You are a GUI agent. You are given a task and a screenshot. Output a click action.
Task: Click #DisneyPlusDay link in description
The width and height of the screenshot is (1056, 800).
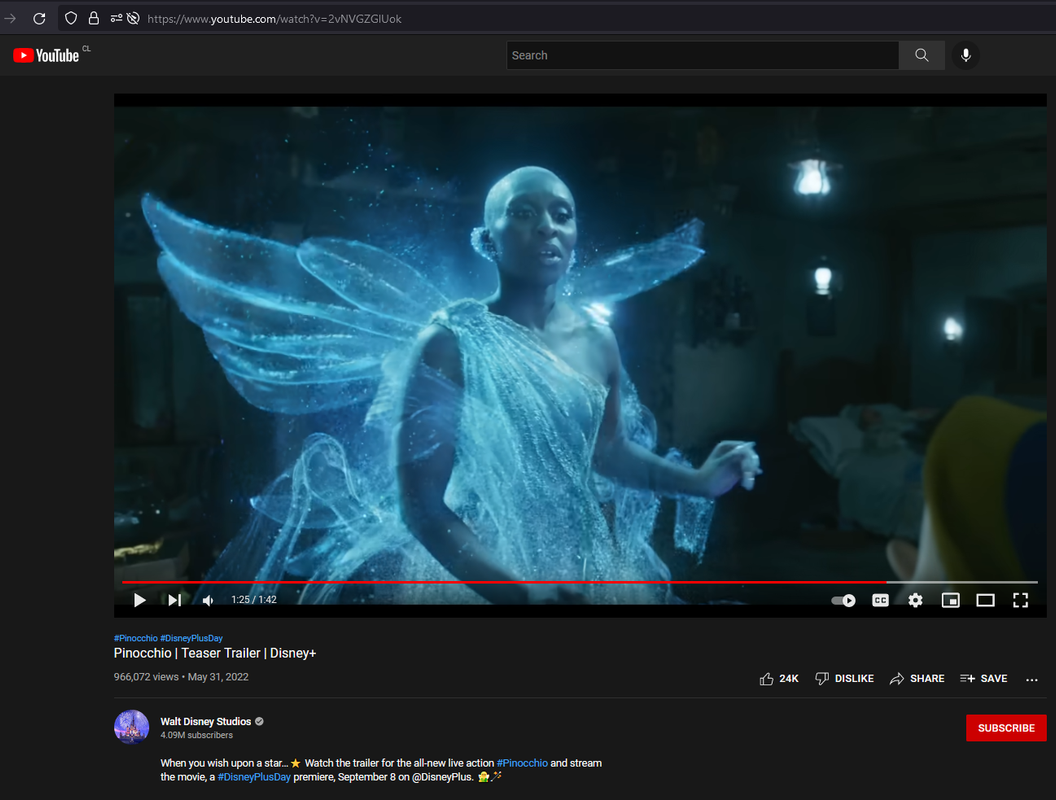(x=254, y=777)
